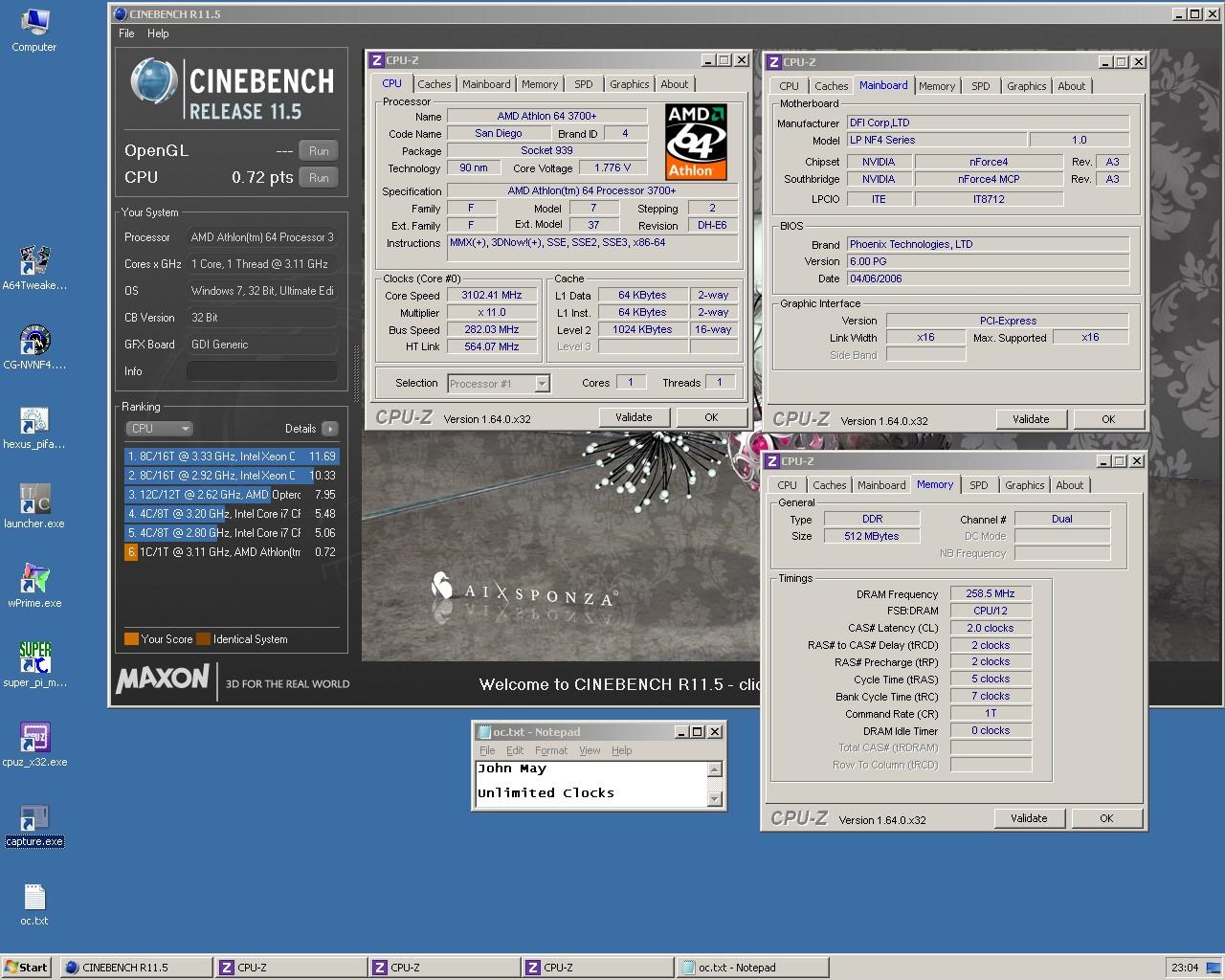Click Validate in the CPU-Z CPU window
This screenshot has width=1225, height=980.
point(634,417)
